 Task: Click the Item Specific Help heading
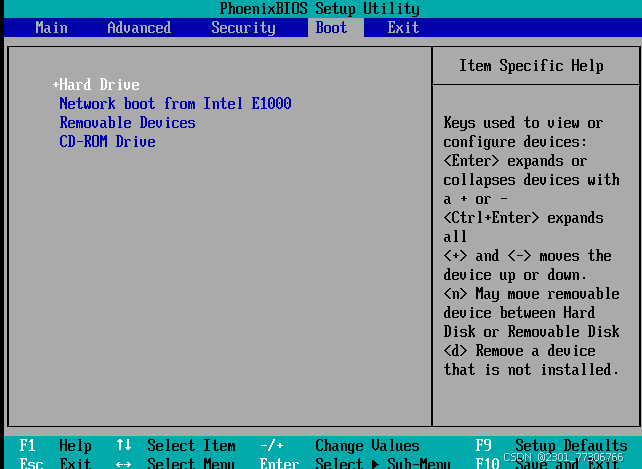531,66
